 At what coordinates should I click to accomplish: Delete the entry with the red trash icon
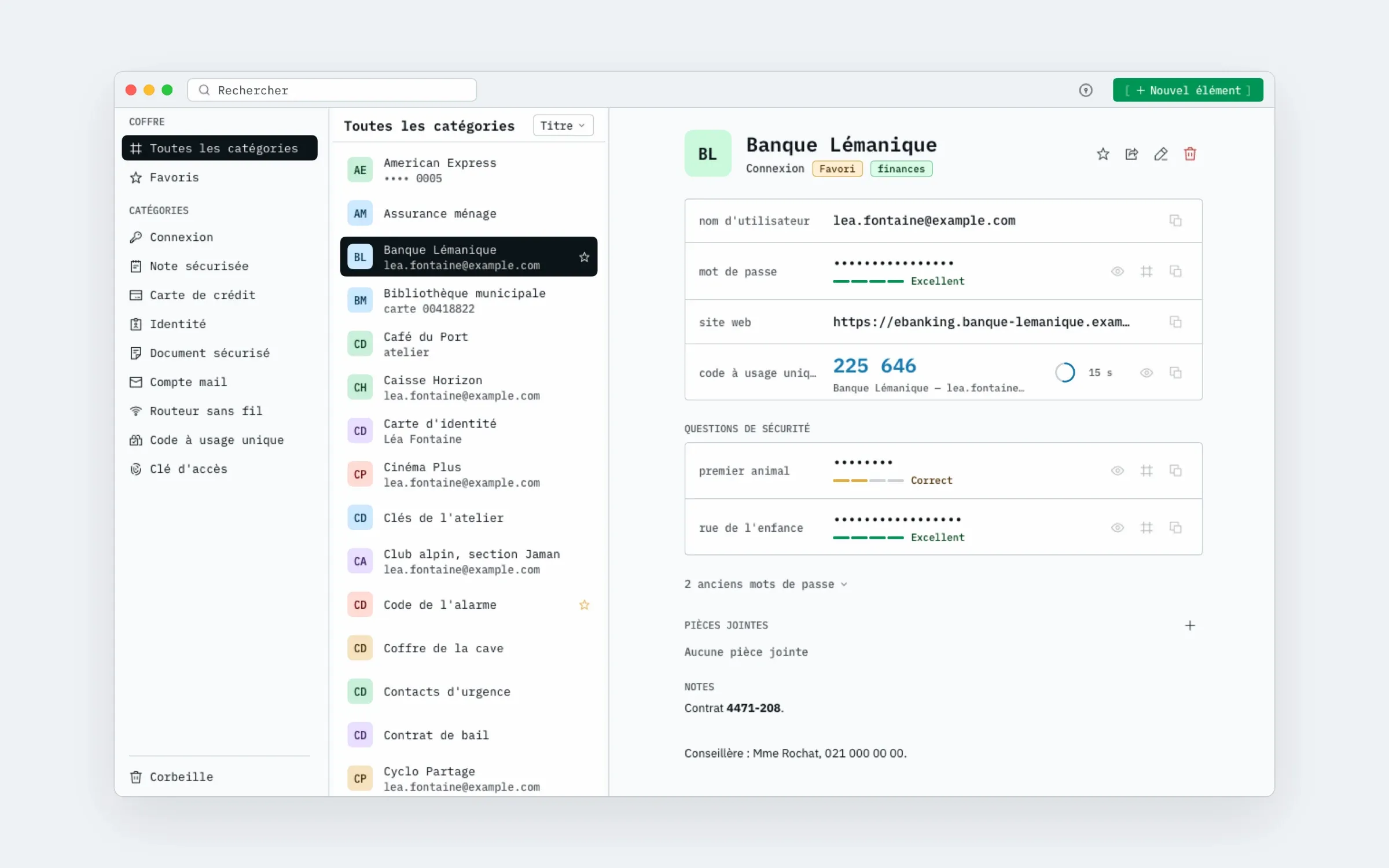point(1190,154)
